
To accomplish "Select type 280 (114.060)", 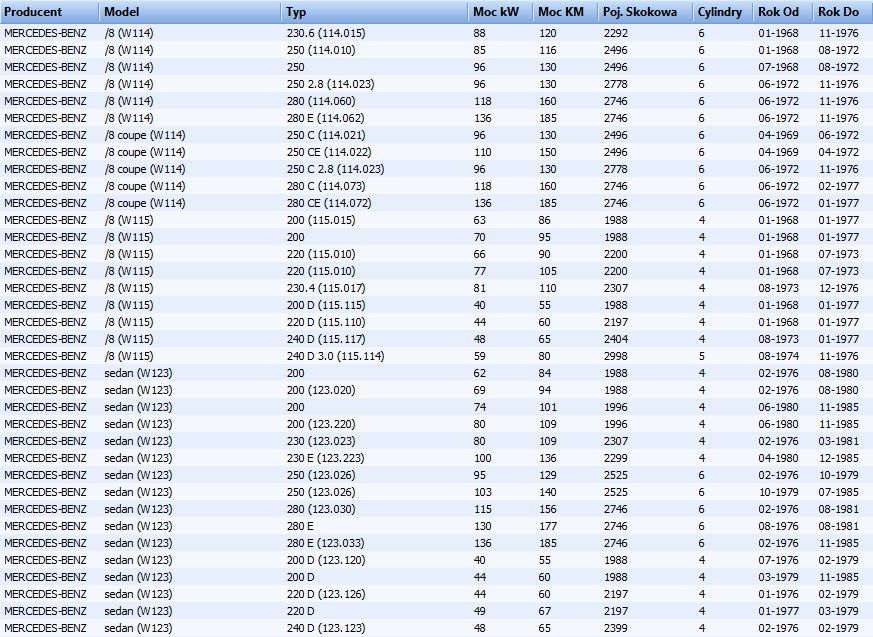I will (x=321, y=101).
